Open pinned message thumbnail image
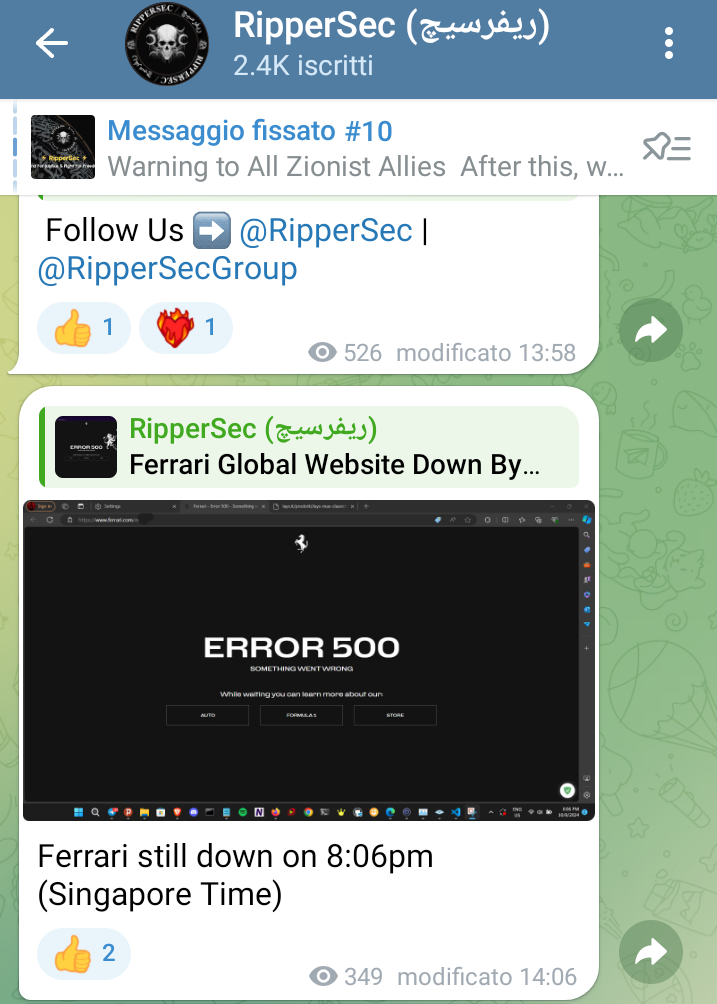The image size is (717, 1004). [x=63, y=147]
